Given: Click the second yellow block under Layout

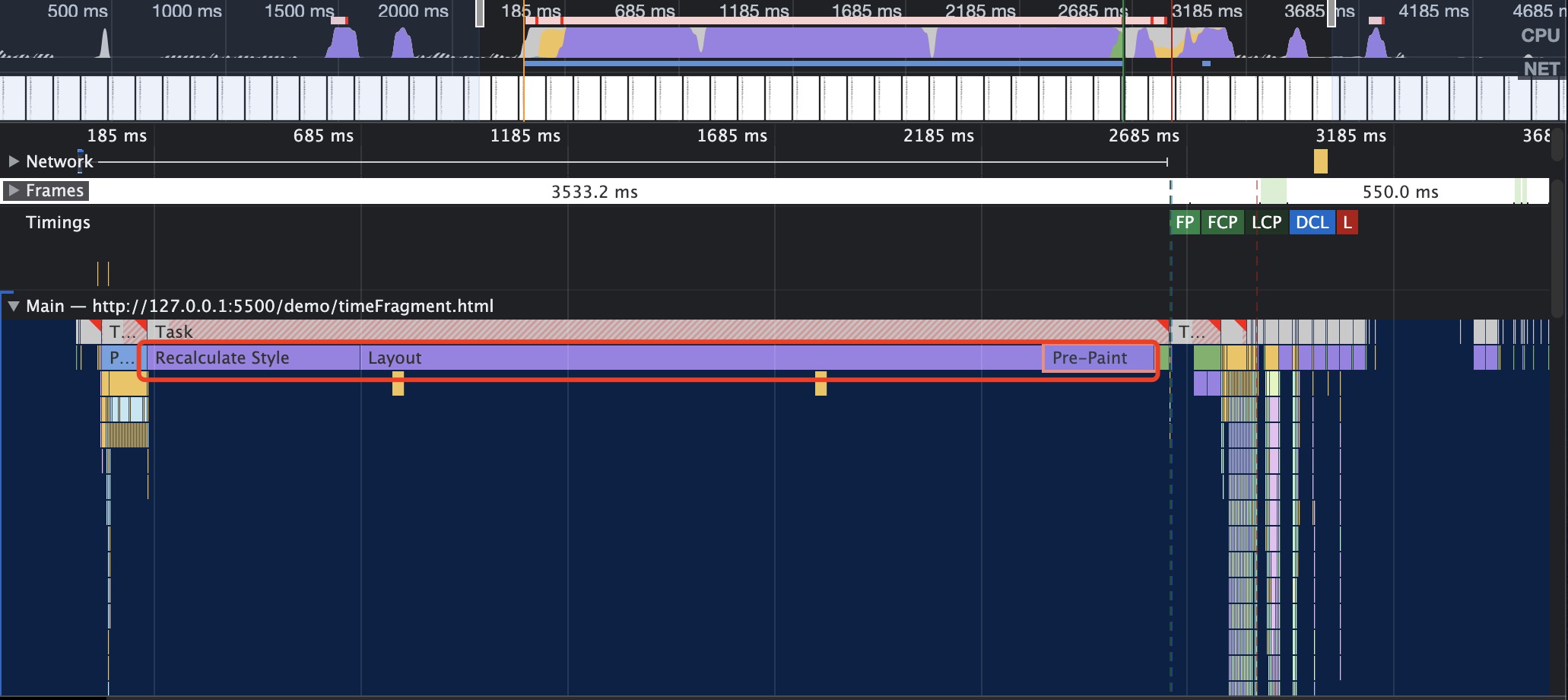Looking at the screenshot, I should (821, 383).
